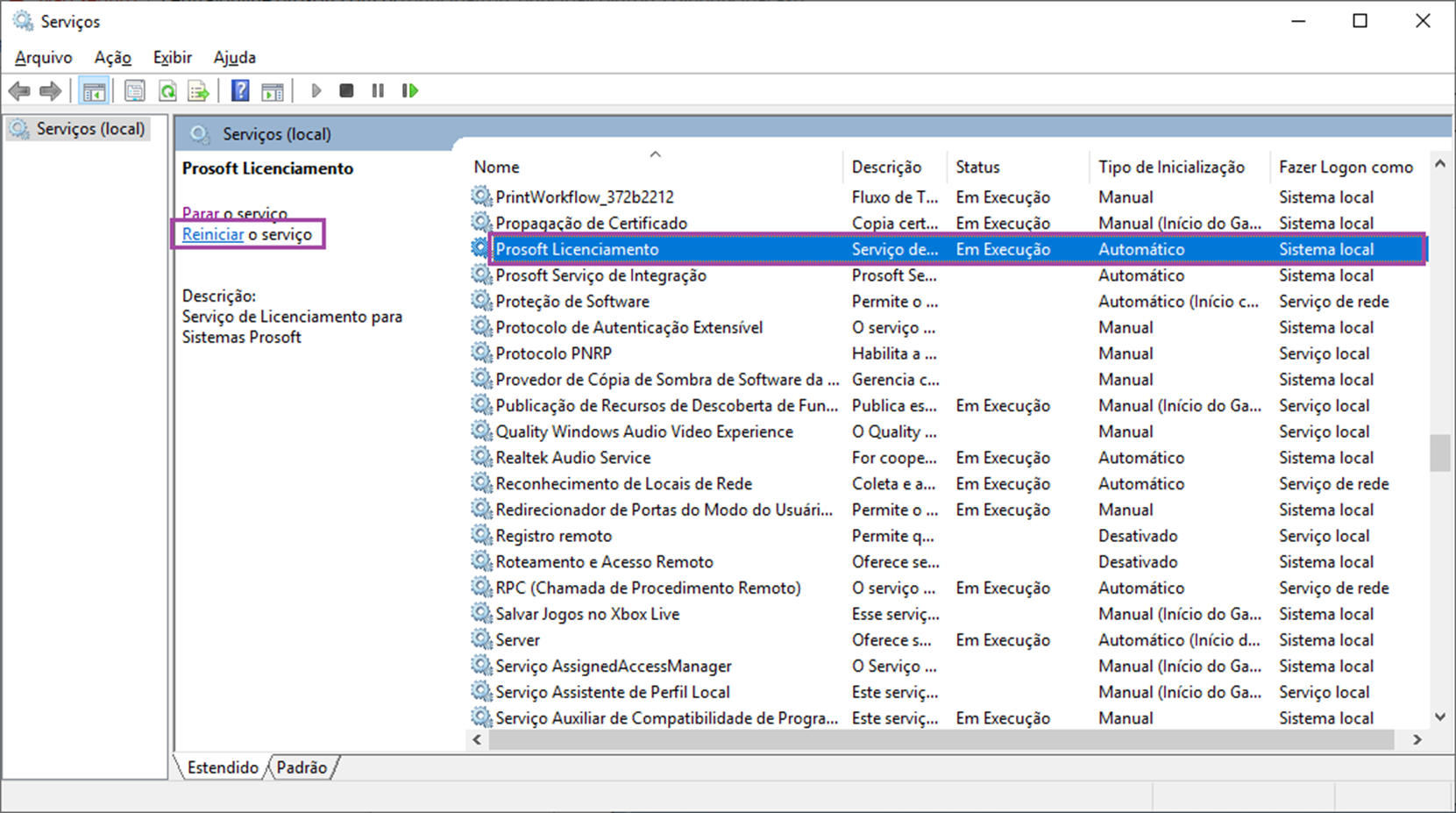Click gear icon of Realtek Audio Service
Screen dimensions: 1456x813
point(481,457)
